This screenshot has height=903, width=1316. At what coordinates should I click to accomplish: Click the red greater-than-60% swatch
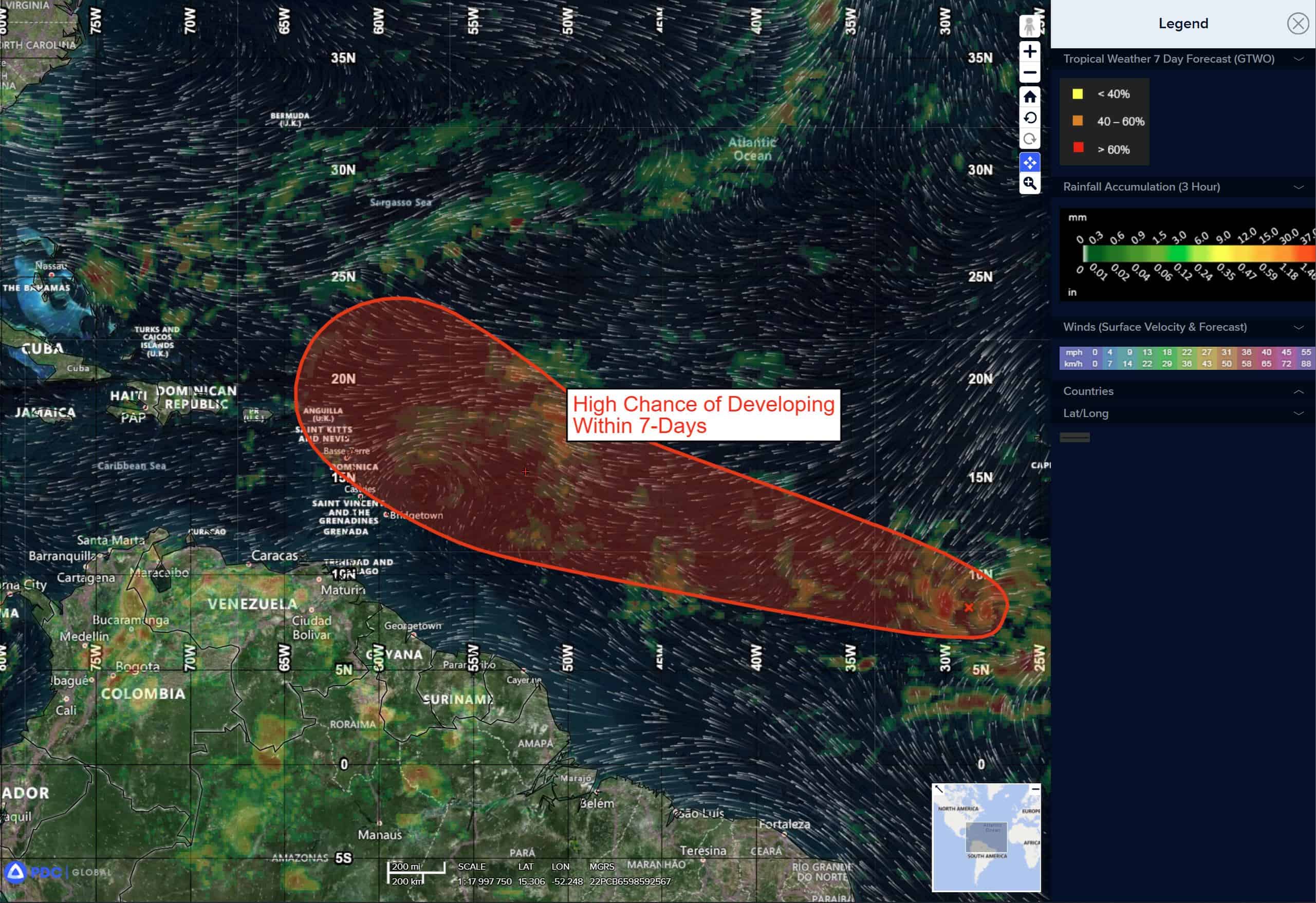coord(1078,148)
